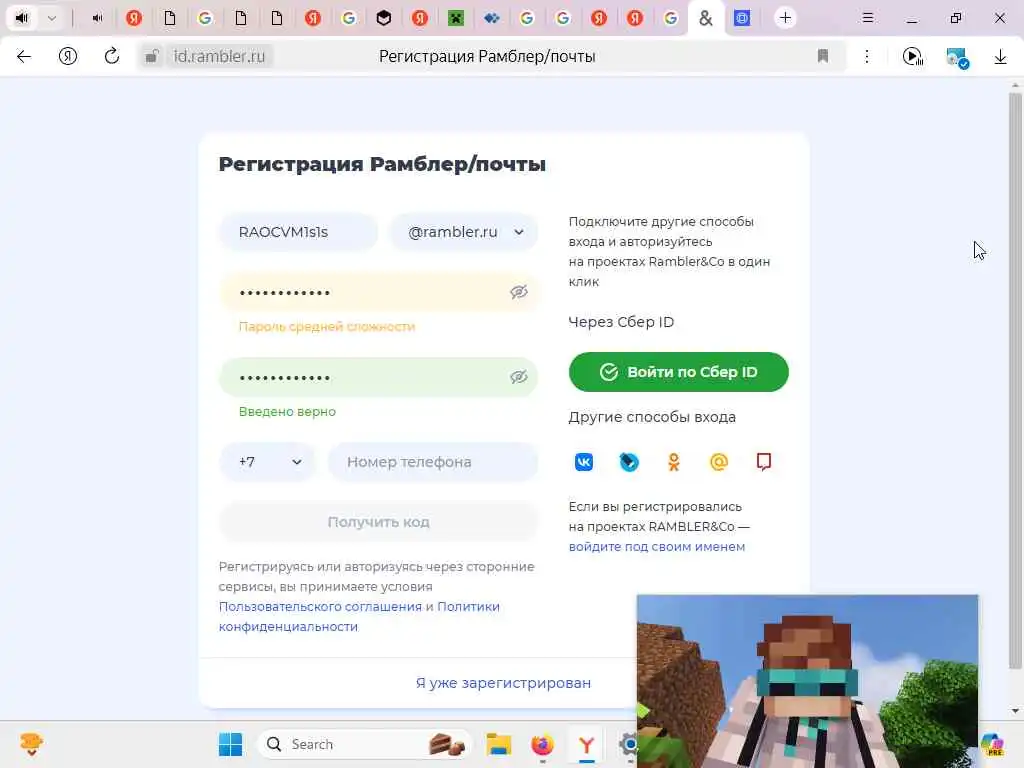1024x768 pixels.
Task: Open the Пользовательского соглашения link
Action: pyautogui.click(x=320, y=606)
